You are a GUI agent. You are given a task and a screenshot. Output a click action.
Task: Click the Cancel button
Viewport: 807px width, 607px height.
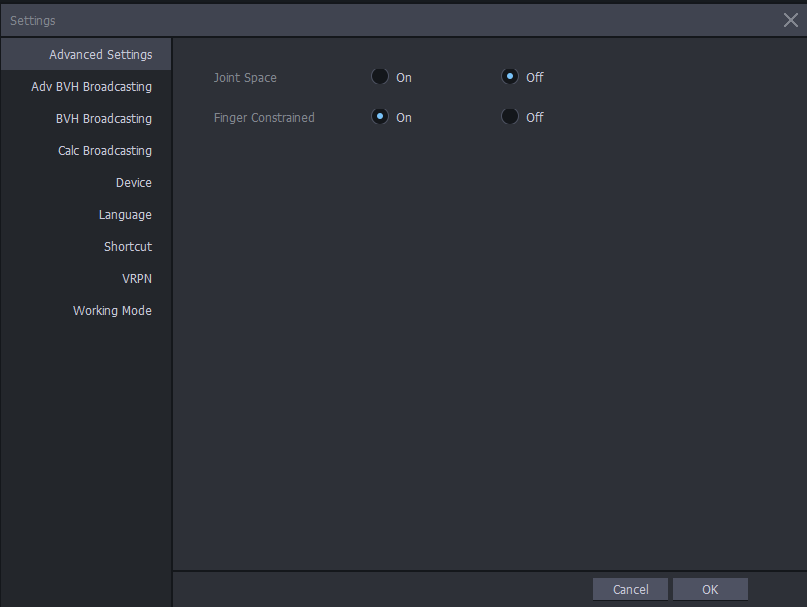[630, 589]
